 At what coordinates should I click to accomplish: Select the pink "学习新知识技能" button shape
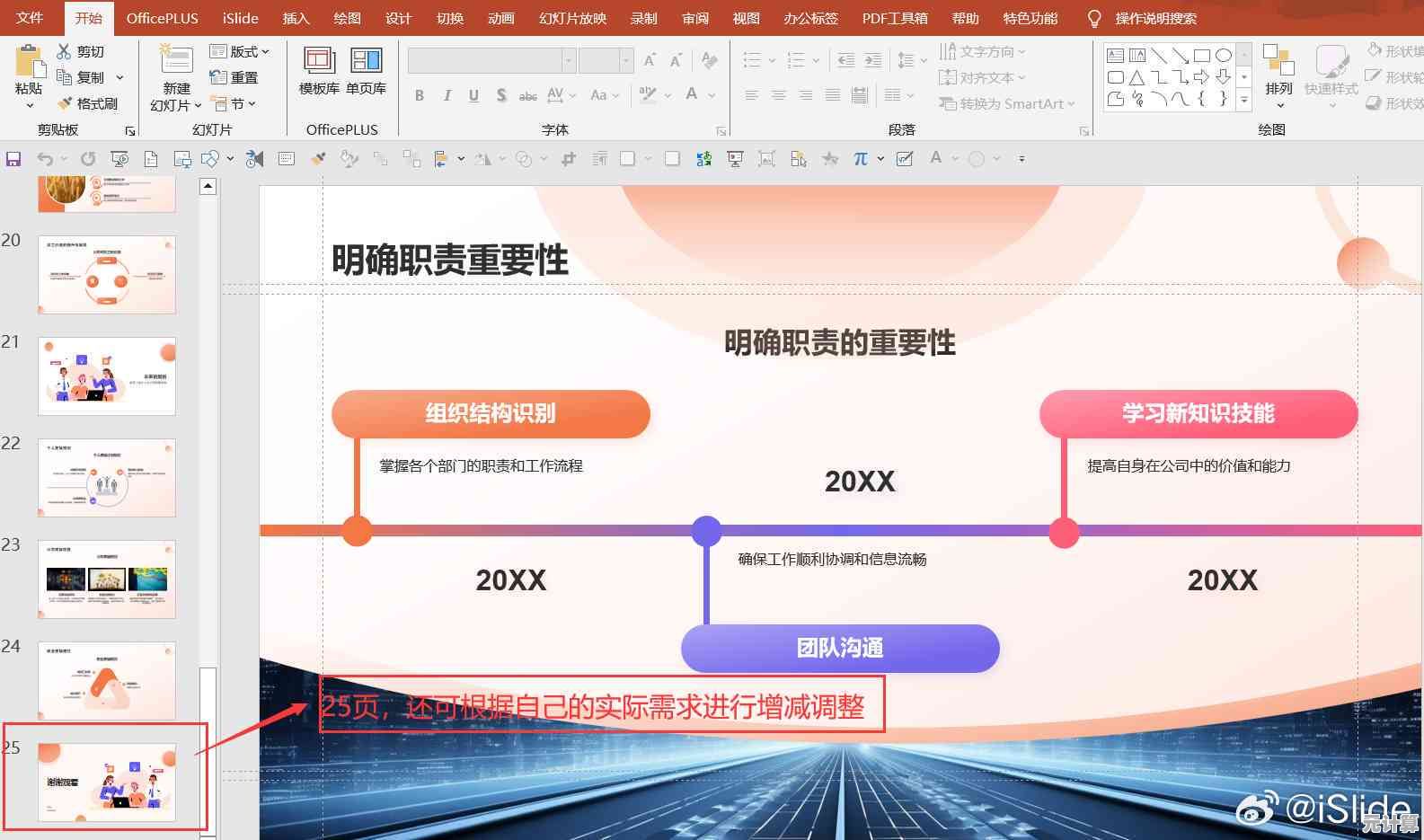(1198, 413)
